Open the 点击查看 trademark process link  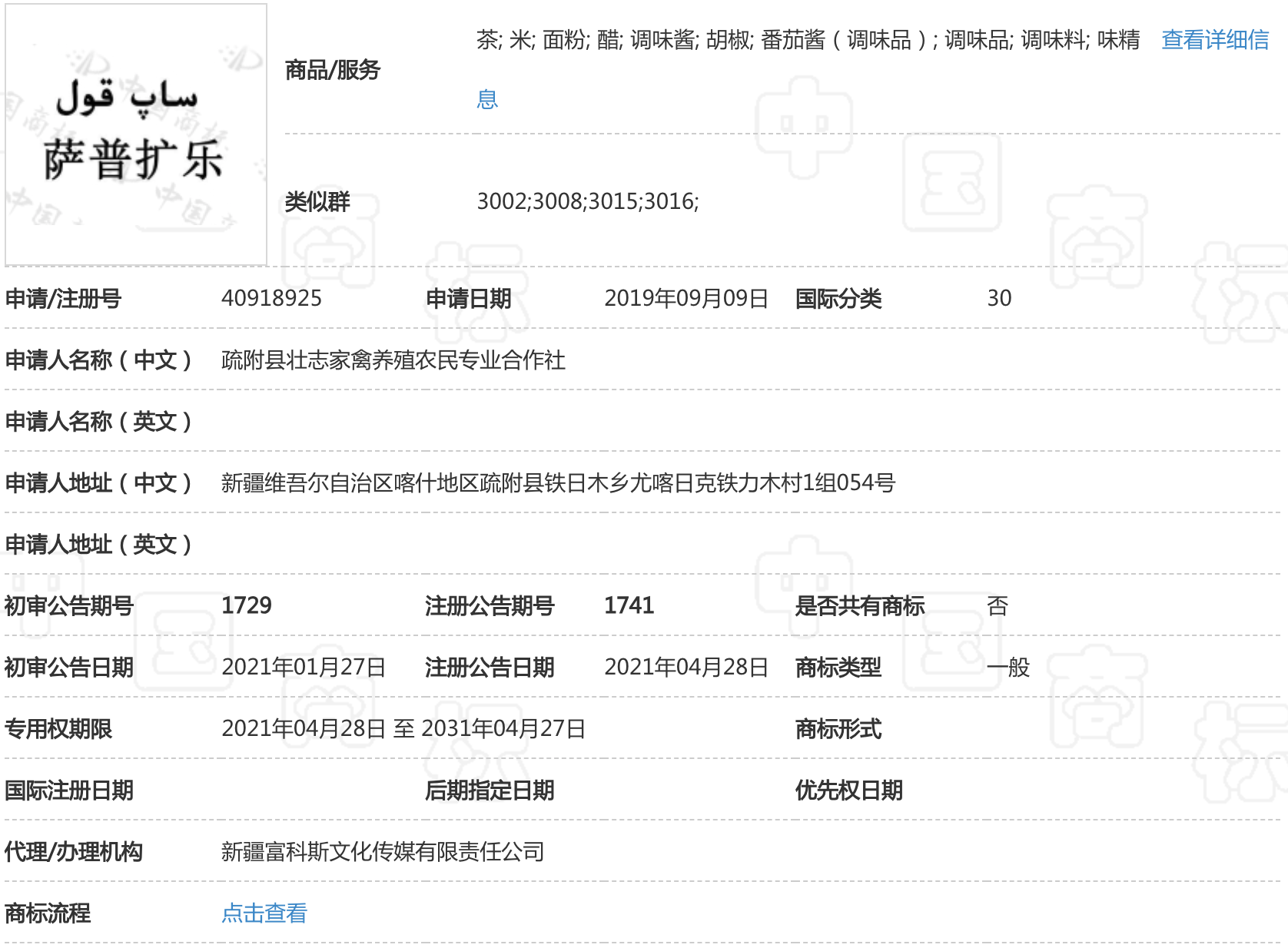pos(264,913)
